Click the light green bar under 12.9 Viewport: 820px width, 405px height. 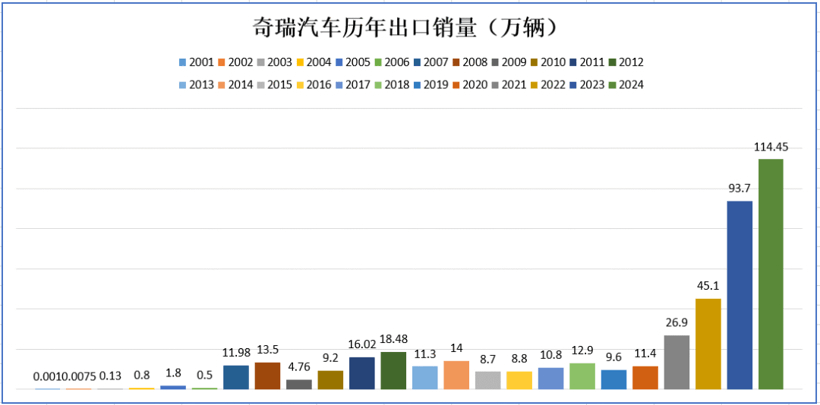[x=582, y=376]
